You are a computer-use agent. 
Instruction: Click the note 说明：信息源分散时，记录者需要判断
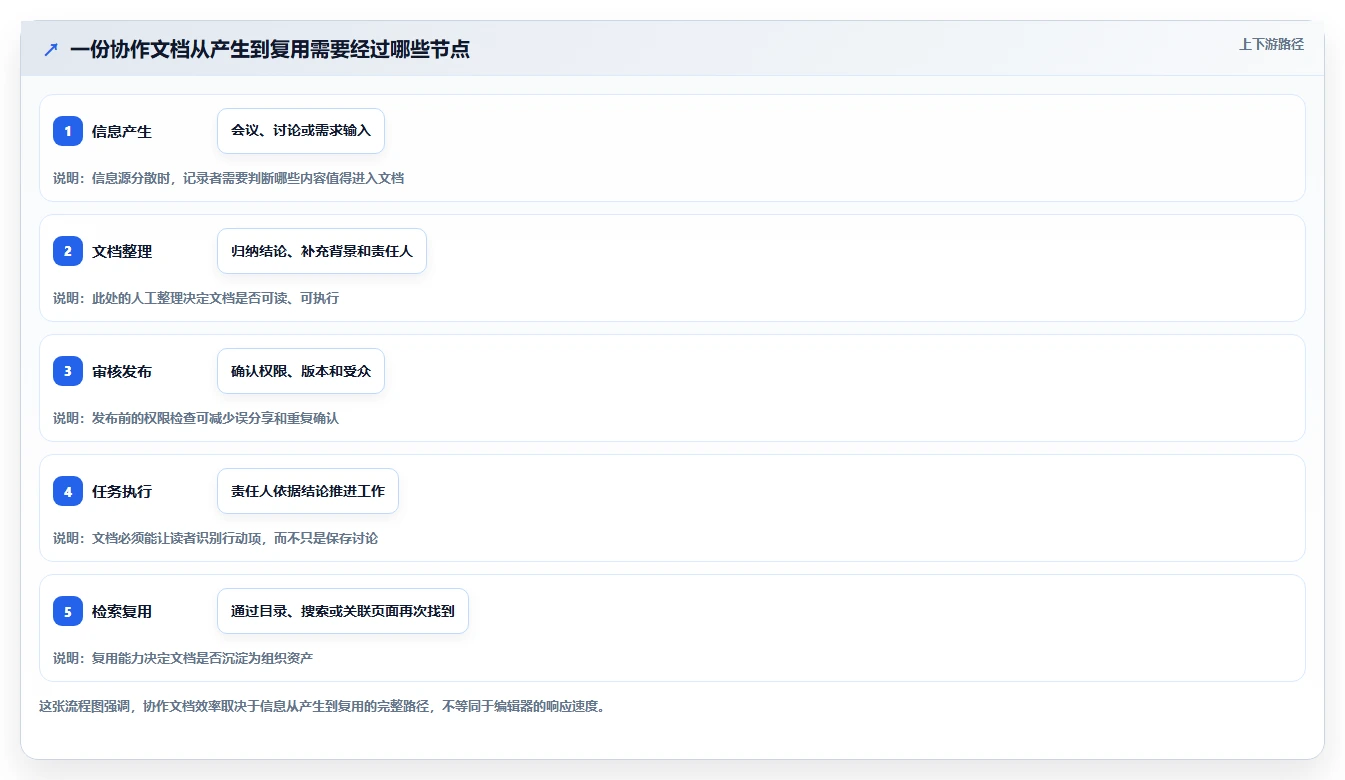[x=229, y=178]
